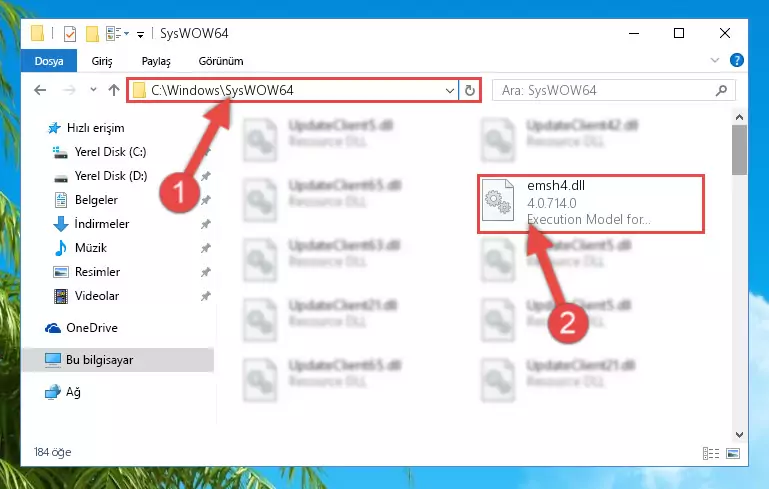Switch to large icons view in status bar
The width and height of the screenshot is (769, 489).
tap(733, 454)
